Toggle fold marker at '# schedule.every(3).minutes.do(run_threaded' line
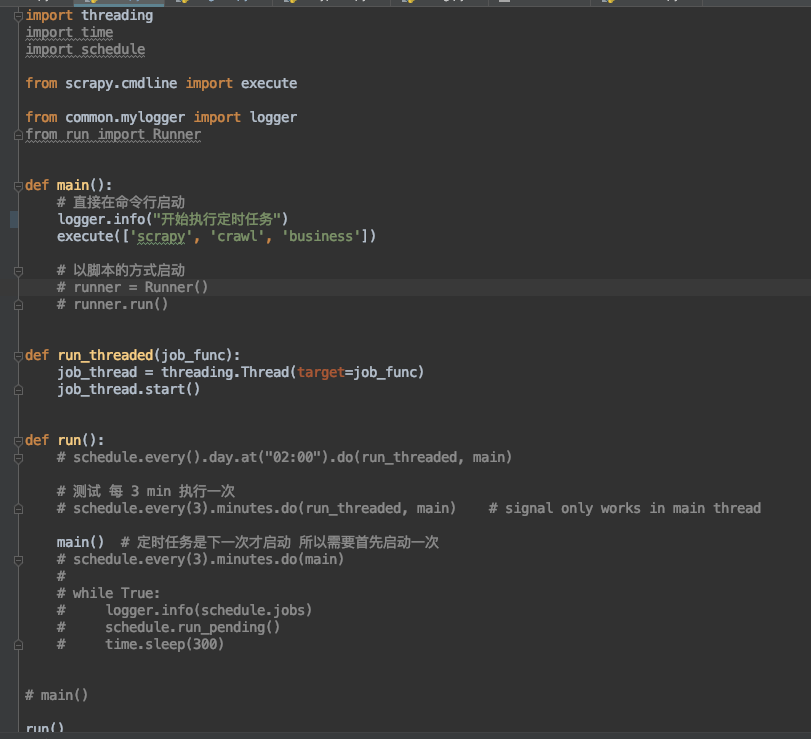The width and height of the screenshot is (811, 739). [18, 509]
